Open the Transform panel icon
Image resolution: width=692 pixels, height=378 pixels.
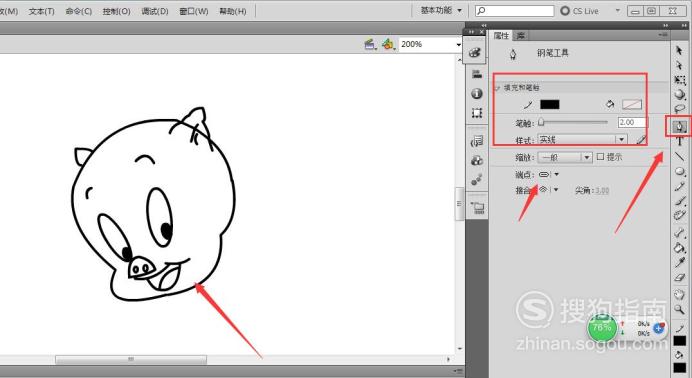pyautogui.click(x=477, y=113)
